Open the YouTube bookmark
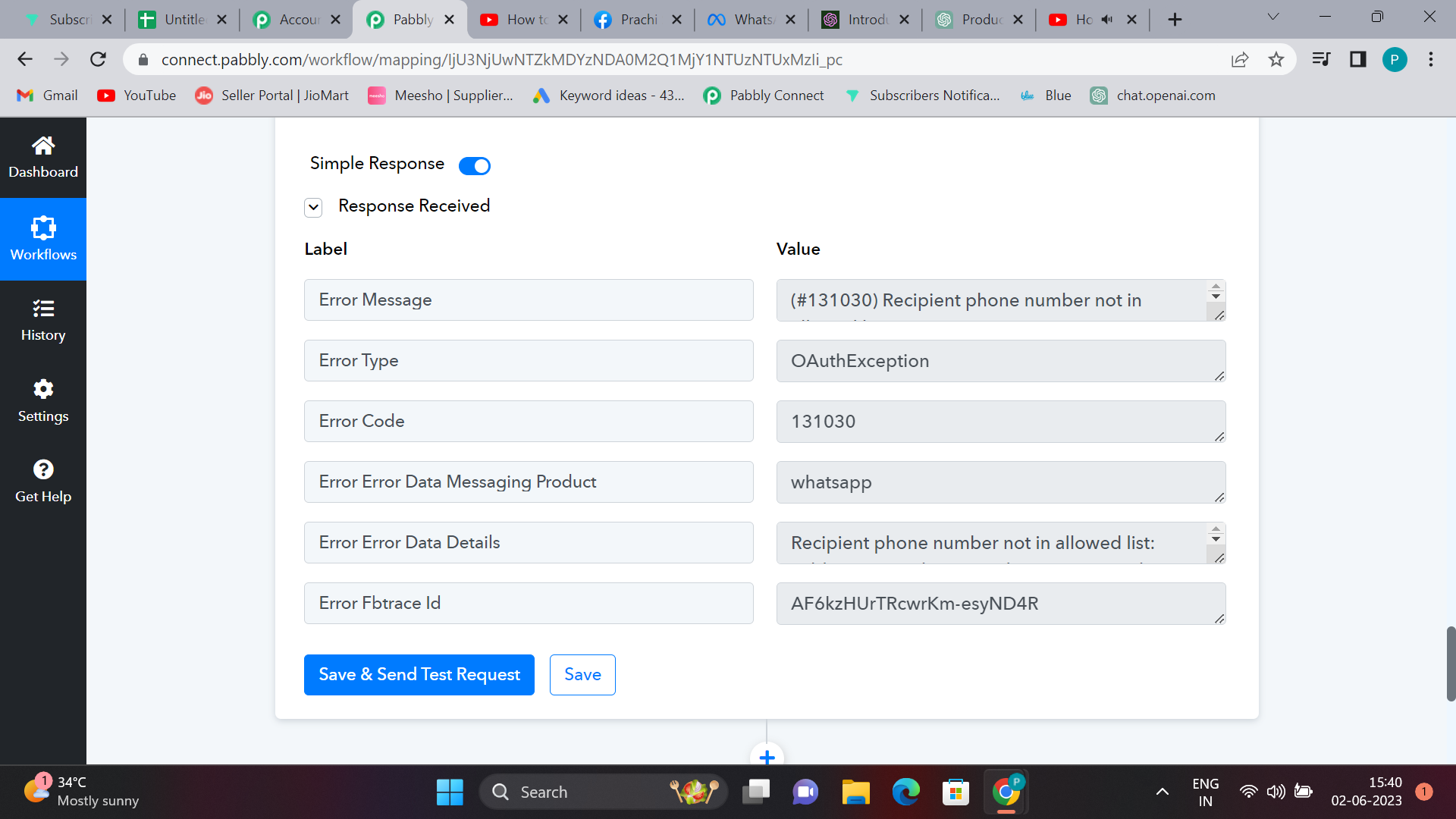The width and height of the screenshot is (1456, 819). (x=136, y=96)
